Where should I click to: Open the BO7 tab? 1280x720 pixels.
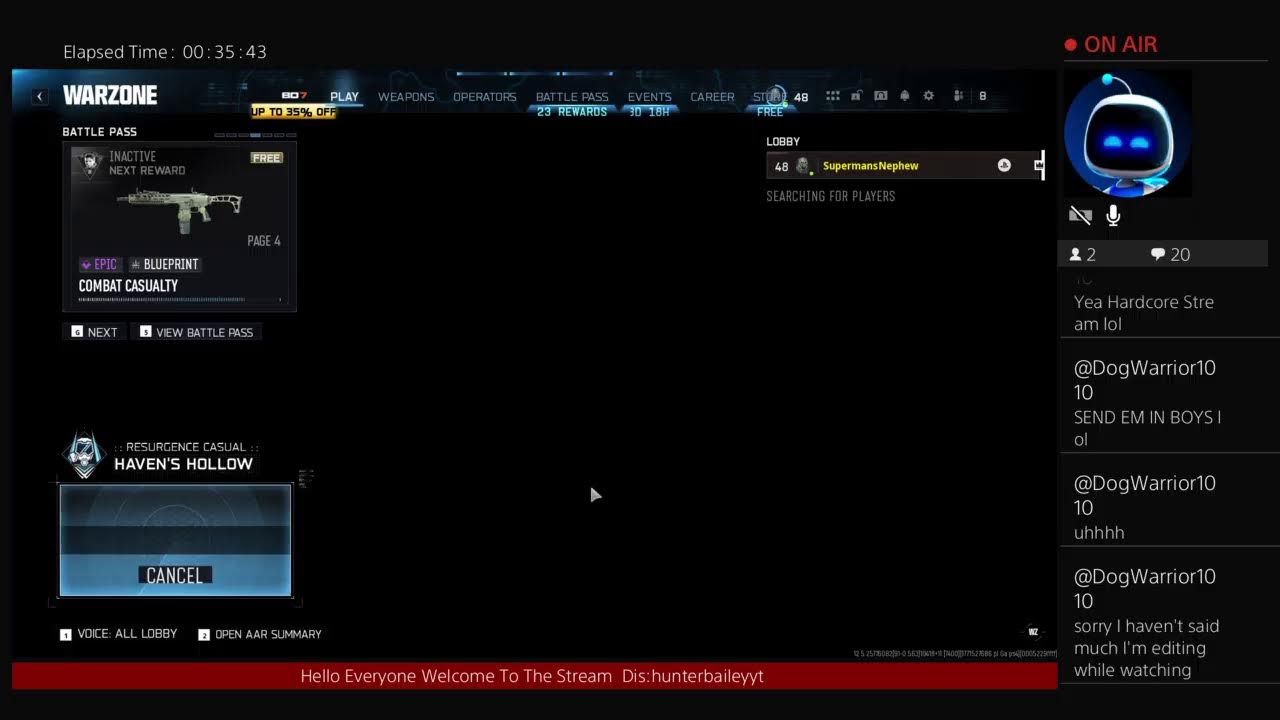click(294, 96)
